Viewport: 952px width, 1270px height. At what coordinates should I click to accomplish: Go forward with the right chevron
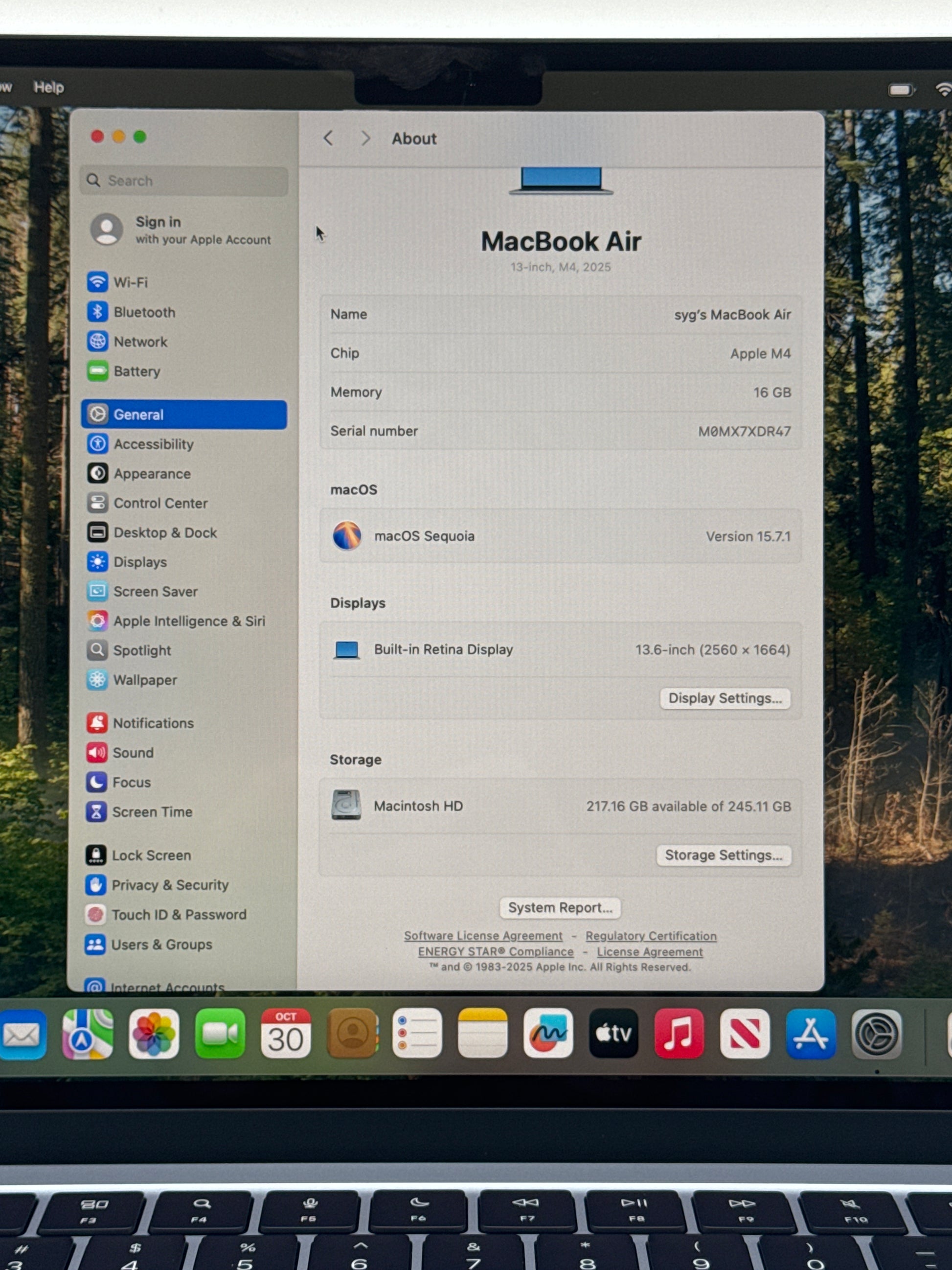click(365, 139)
